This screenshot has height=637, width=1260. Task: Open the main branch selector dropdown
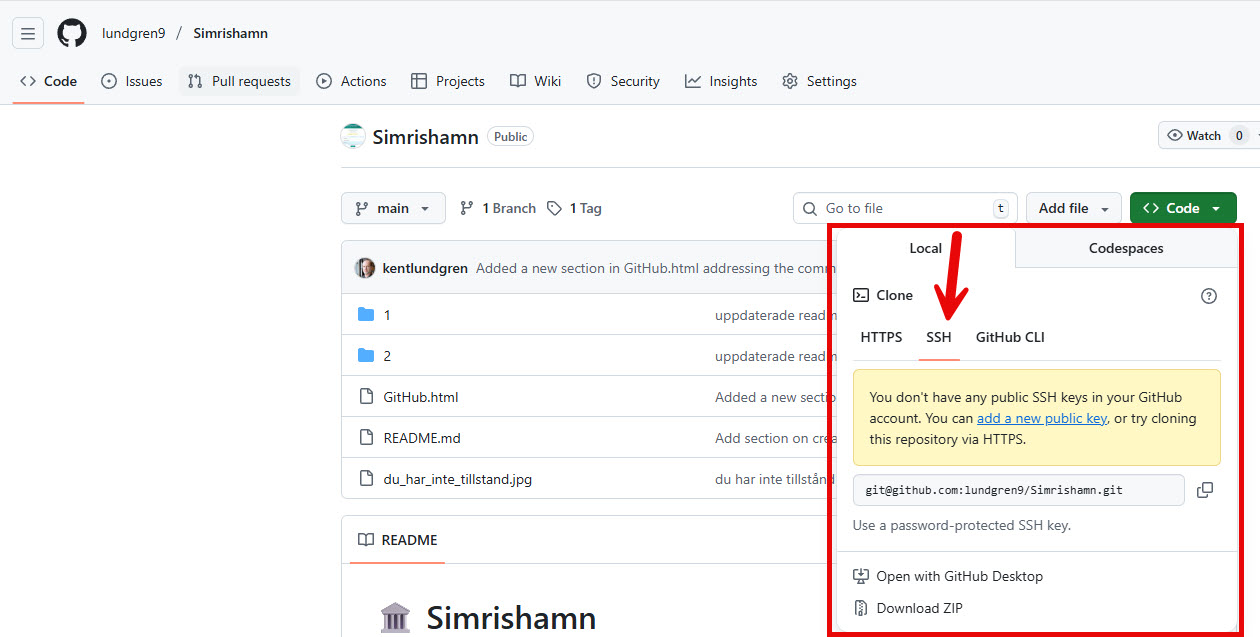point(392,207)
